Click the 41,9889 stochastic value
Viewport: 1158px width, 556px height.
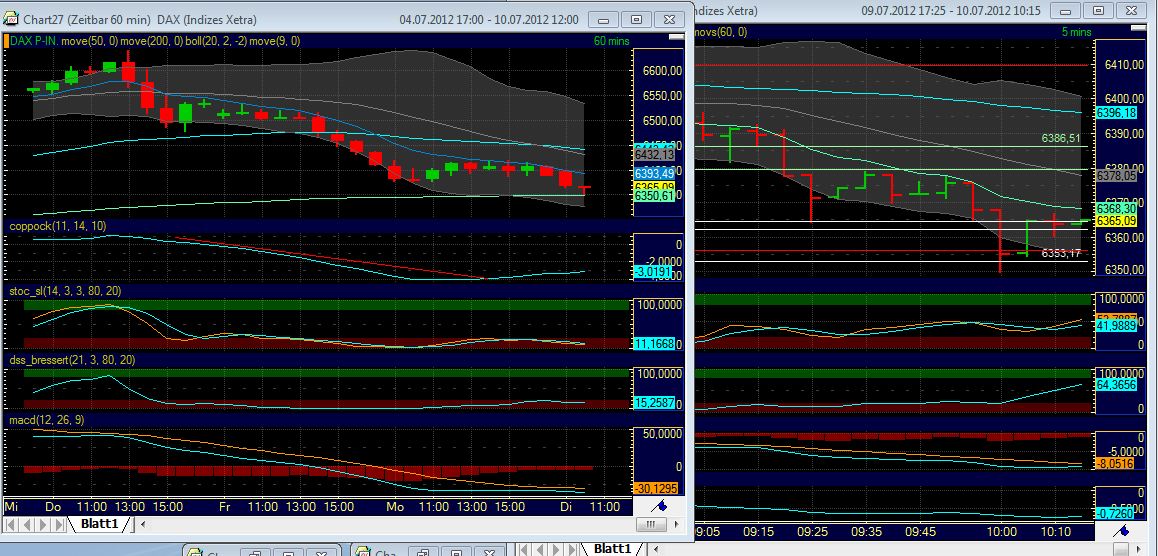tap(1116, 326)
